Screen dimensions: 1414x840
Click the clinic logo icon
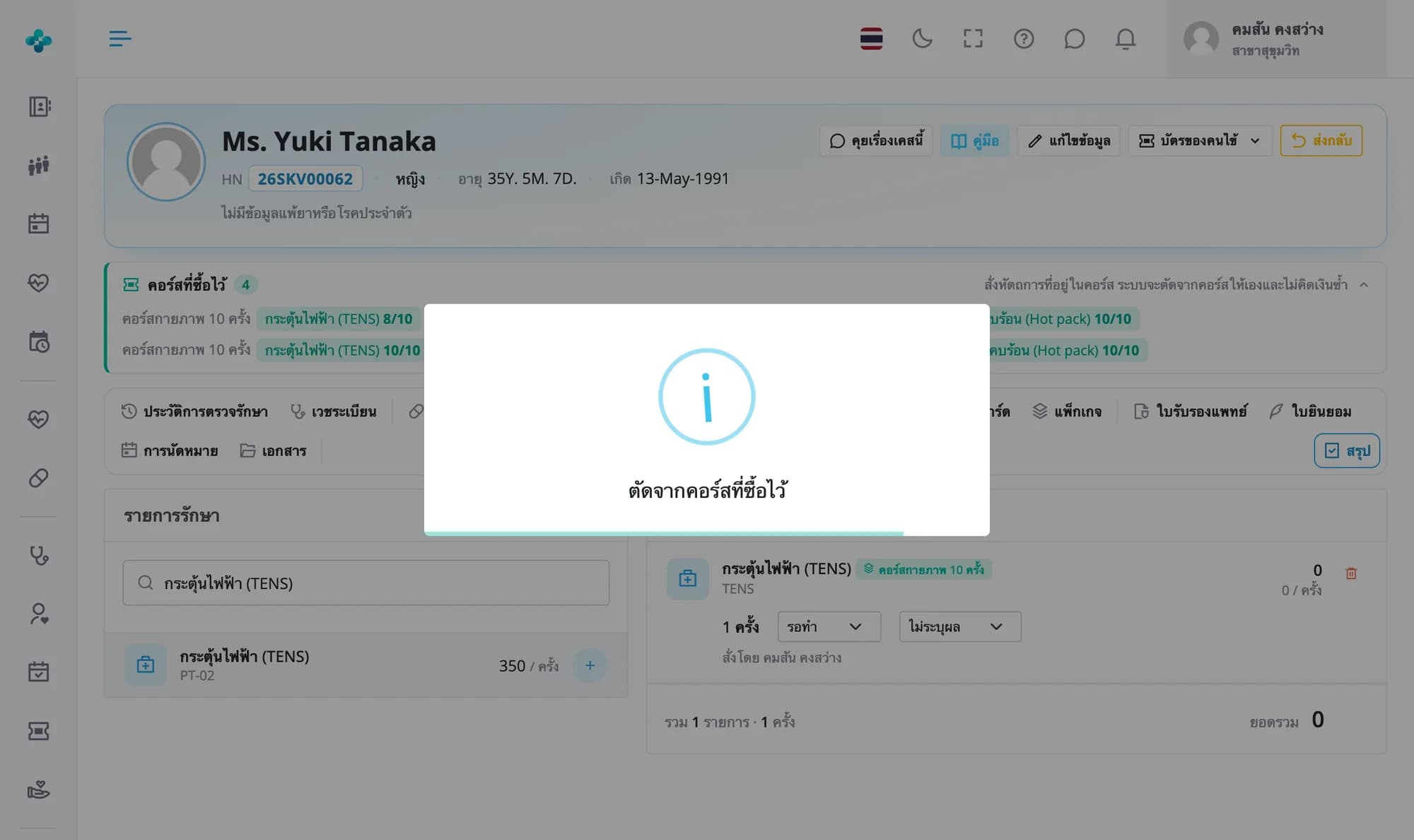38,40
